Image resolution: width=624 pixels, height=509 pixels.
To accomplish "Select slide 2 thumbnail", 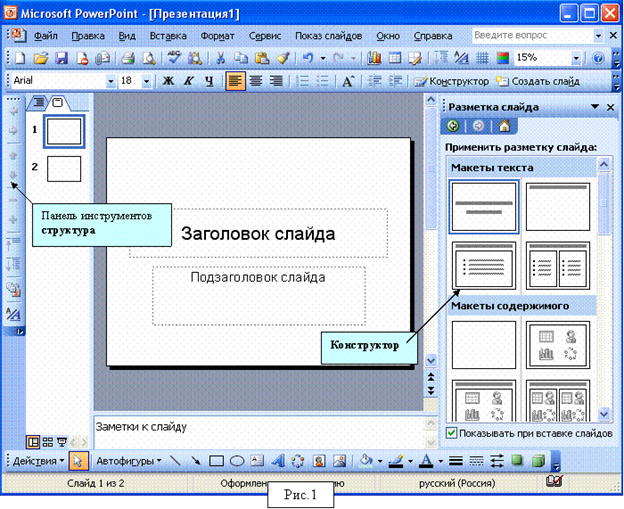I will 64,169.
